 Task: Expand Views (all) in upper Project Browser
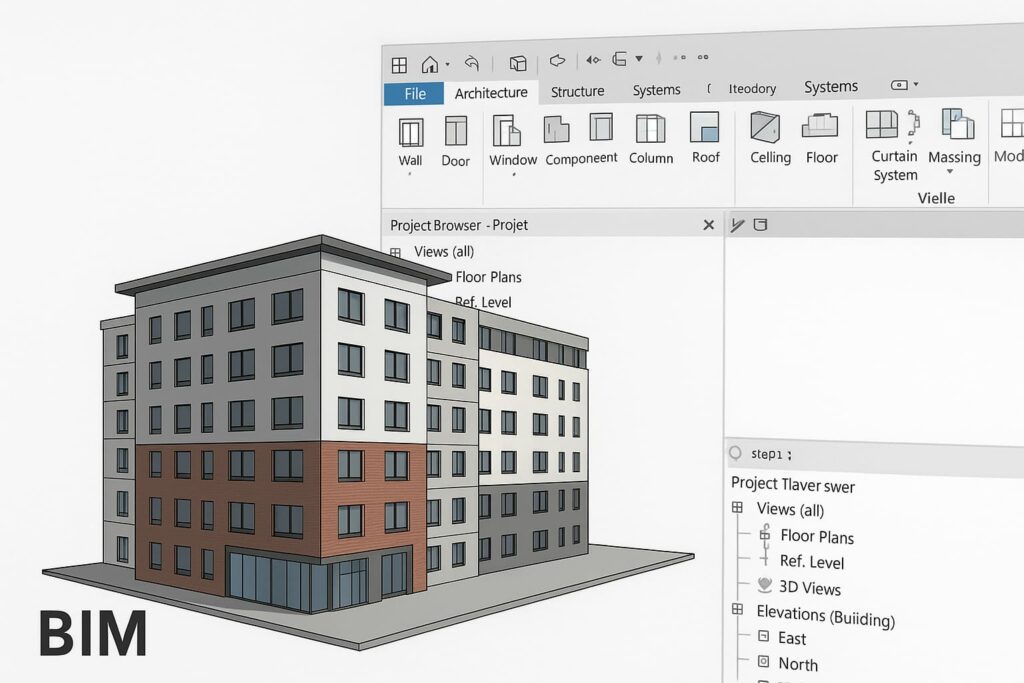pyautogui.click(x=396, y=253)
